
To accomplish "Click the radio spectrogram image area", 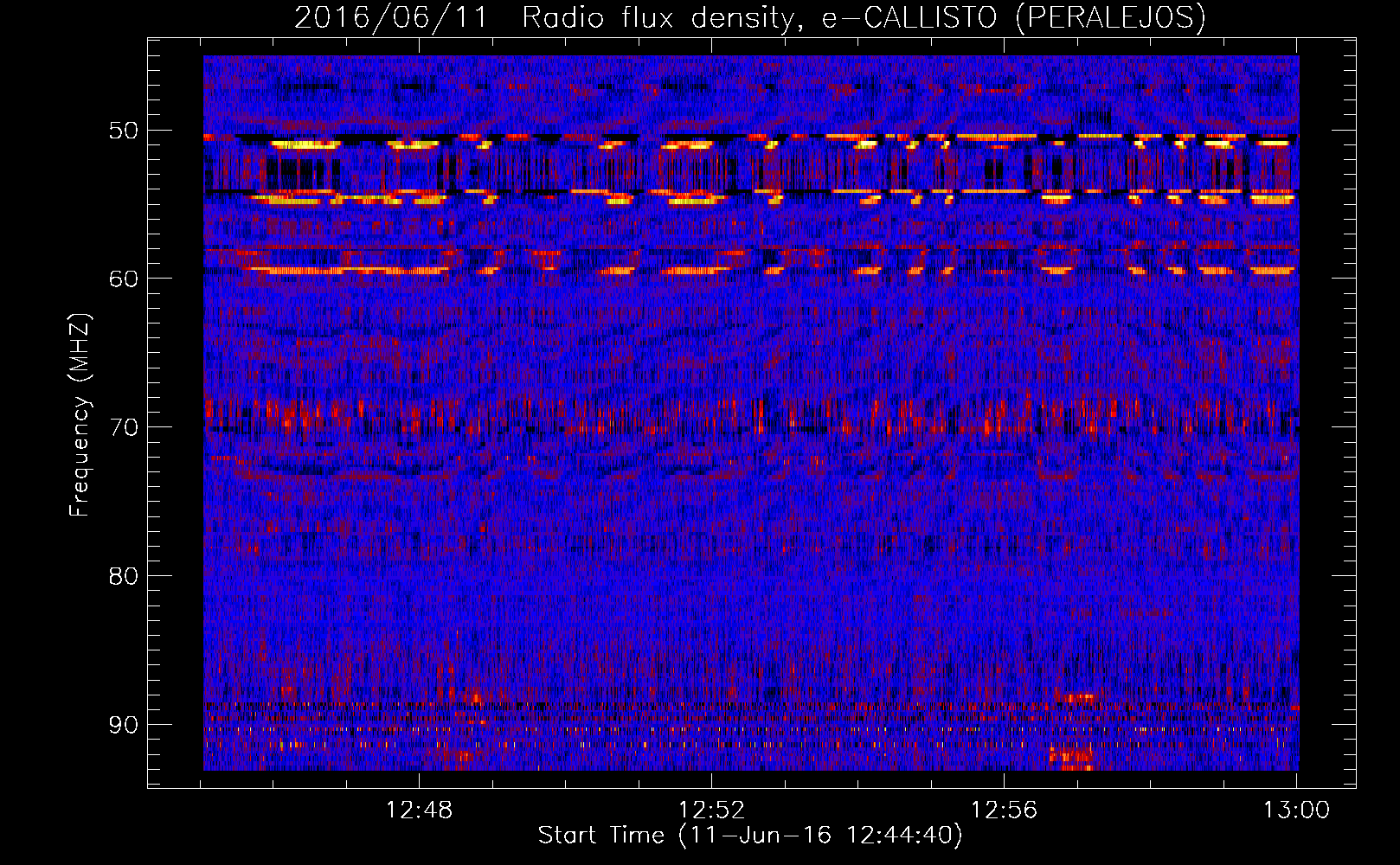I will tap(751, 413).
